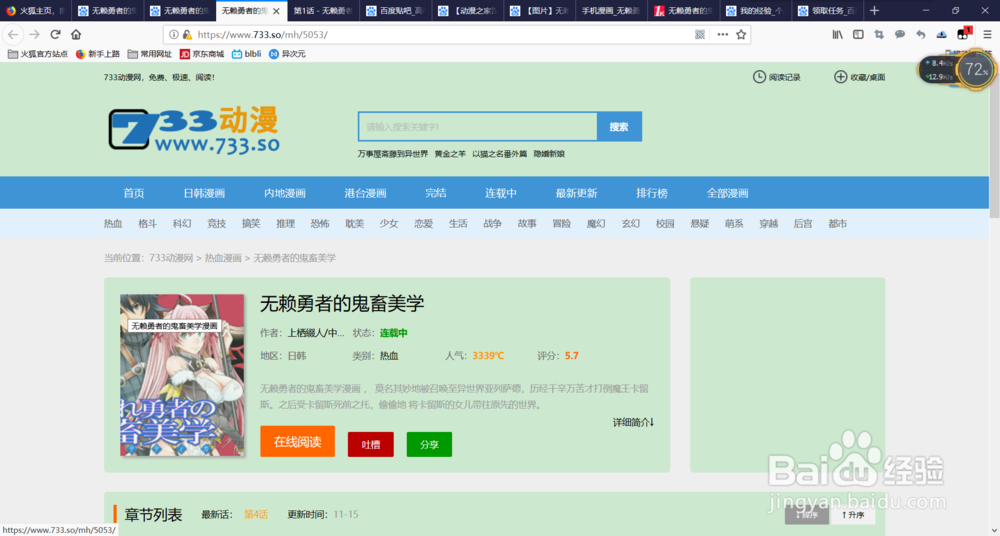Open 阅读记录 reading history
Screen dimensions: 1000x536
776,77
